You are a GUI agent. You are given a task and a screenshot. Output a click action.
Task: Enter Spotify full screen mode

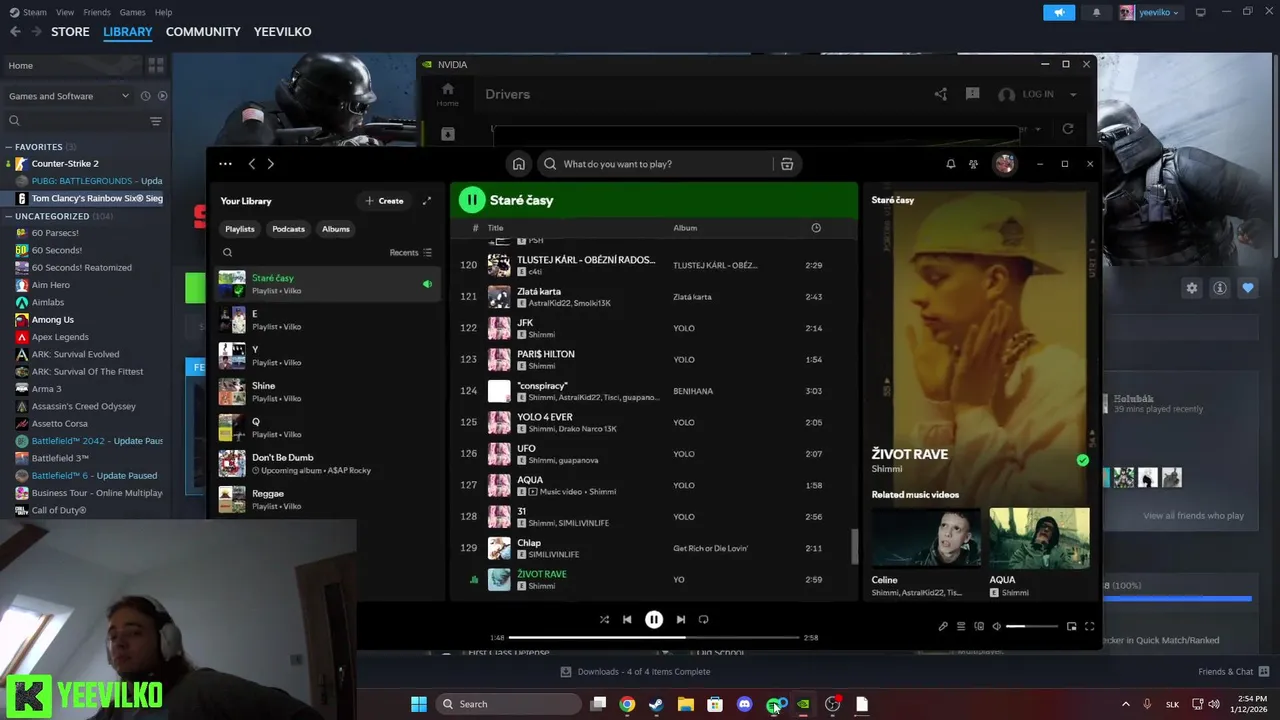point(1089,626)
